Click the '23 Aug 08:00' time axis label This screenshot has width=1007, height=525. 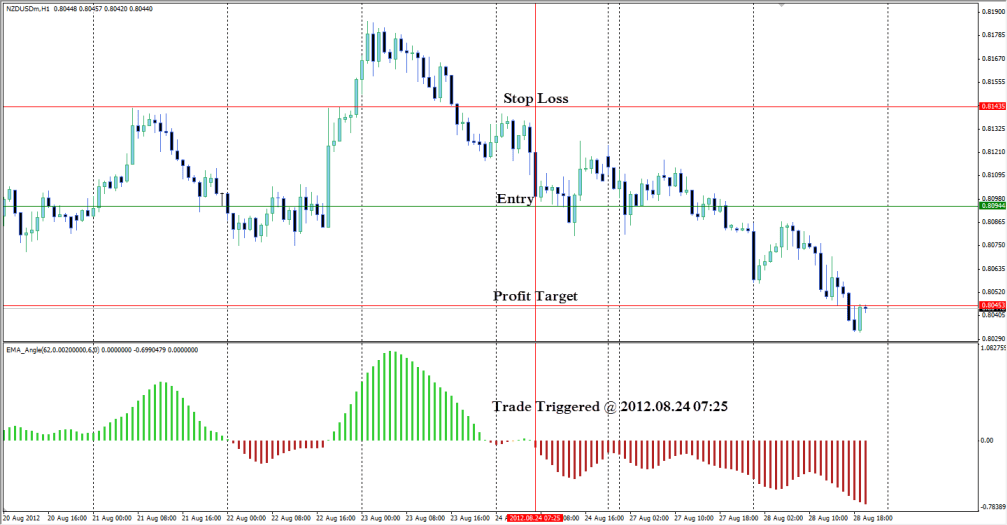click(x=426, y=518)
